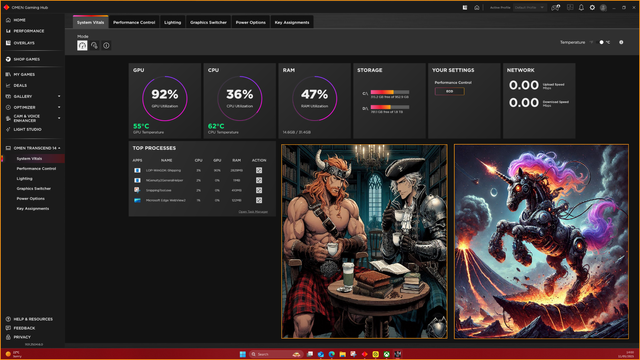The width and height of the screenshot is (640, 360).
Task: Select Lighting in the sidebar list
Action: [x=24, y=179]
